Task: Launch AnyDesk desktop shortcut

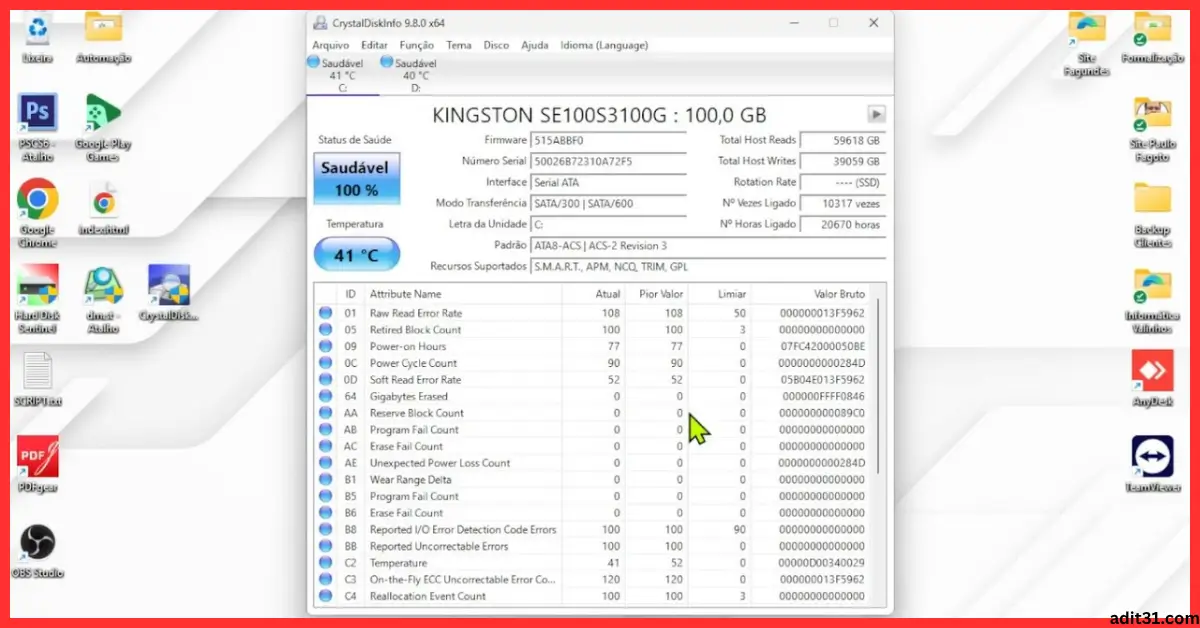Action: point(1152,378)
